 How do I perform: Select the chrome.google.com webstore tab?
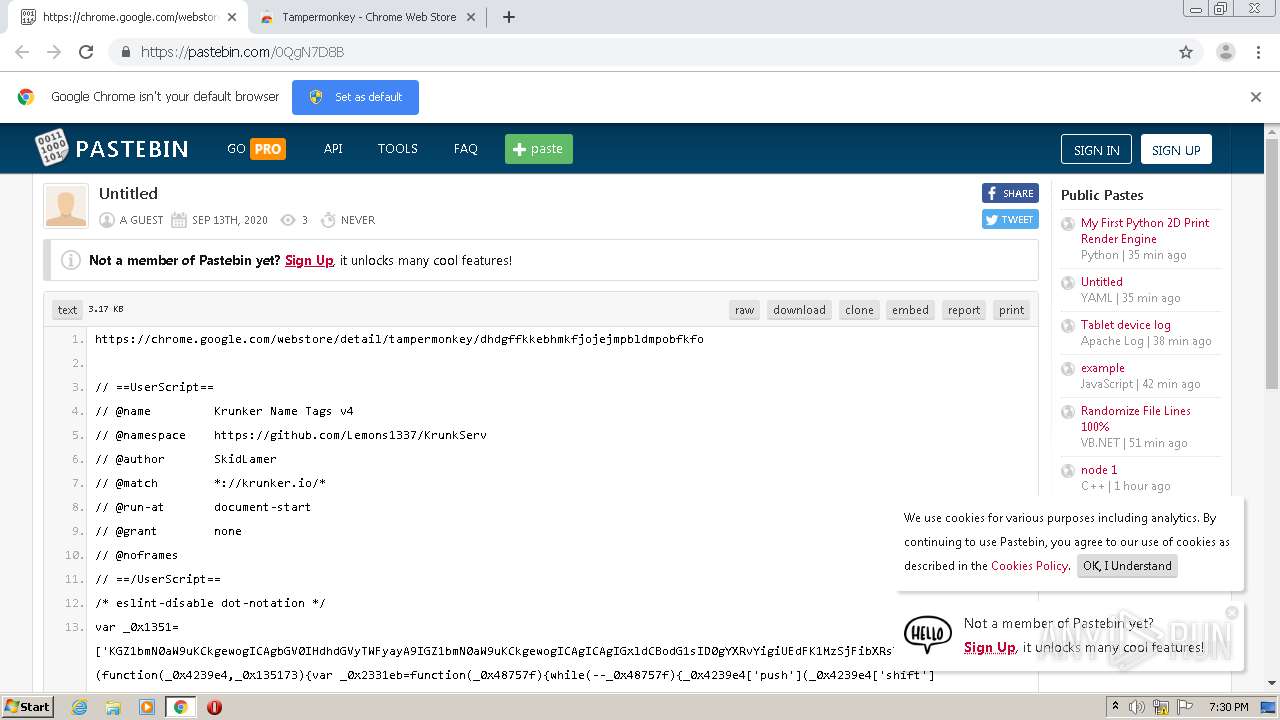point(128,17)
